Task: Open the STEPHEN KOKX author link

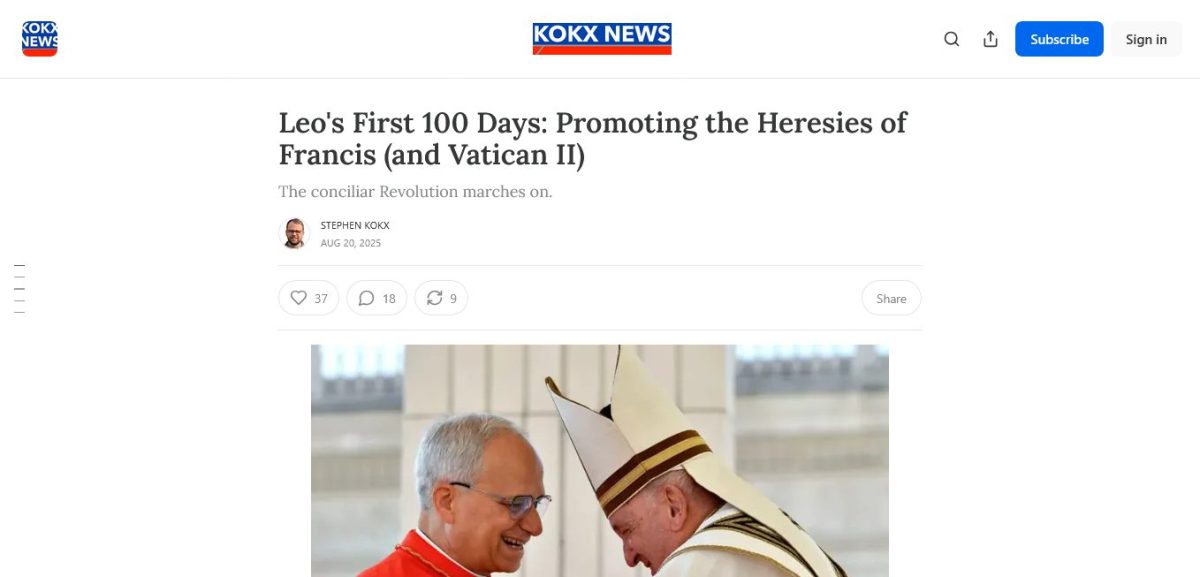Action: point(355,225)
